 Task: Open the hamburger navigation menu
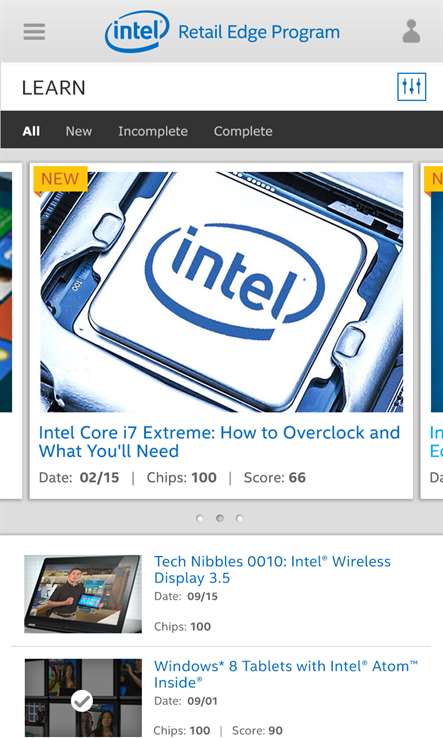point(34,32)
